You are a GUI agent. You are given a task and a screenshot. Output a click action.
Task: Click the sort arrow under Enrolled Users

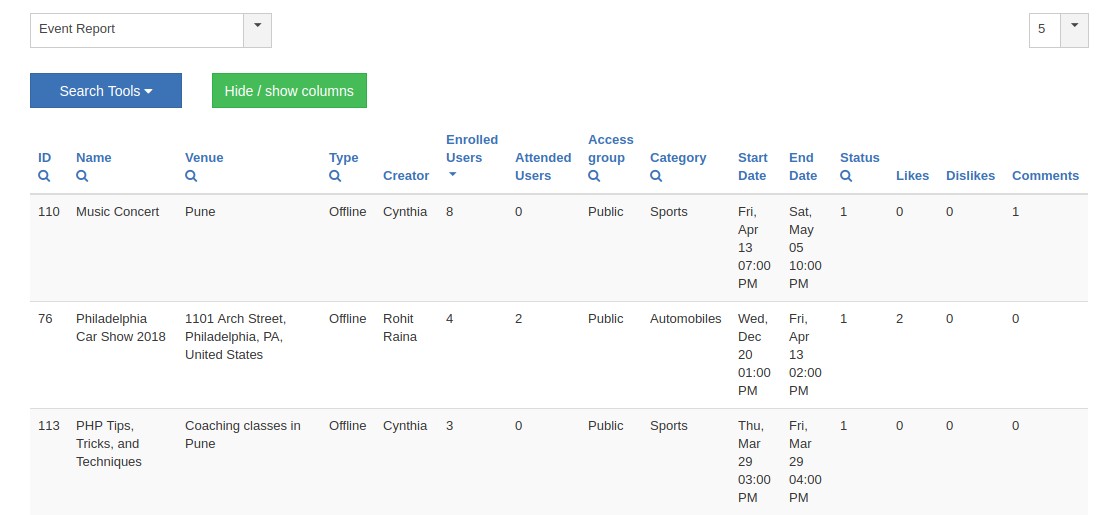point(452,175)
